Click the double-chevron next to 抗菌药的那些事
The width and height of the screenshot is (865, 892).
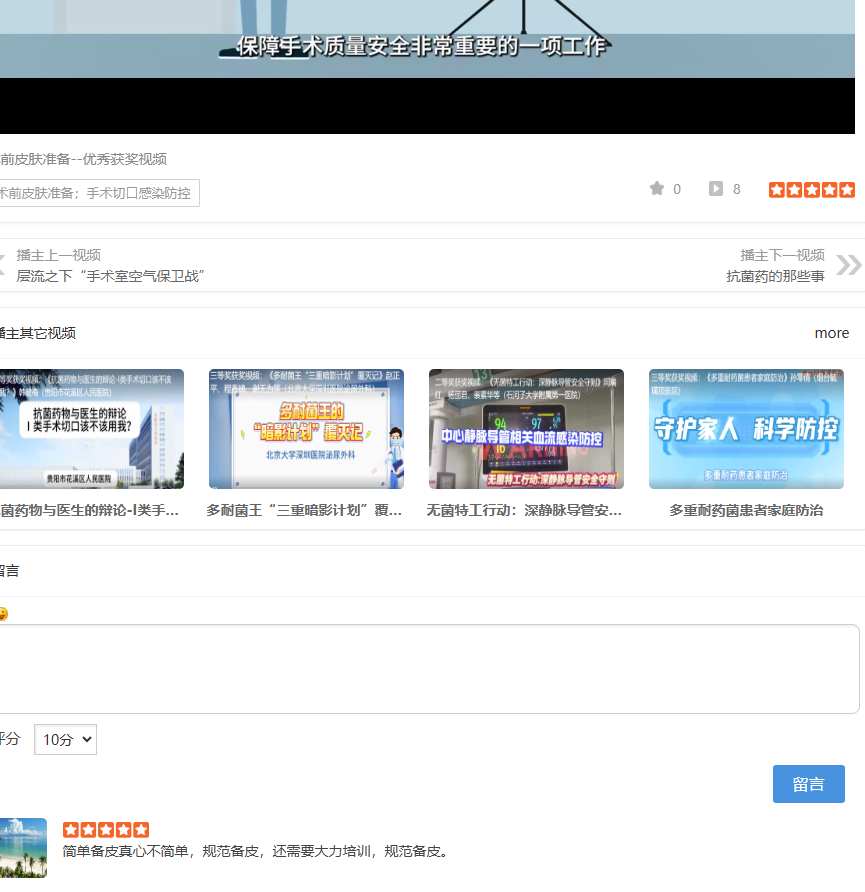(849, 265)
